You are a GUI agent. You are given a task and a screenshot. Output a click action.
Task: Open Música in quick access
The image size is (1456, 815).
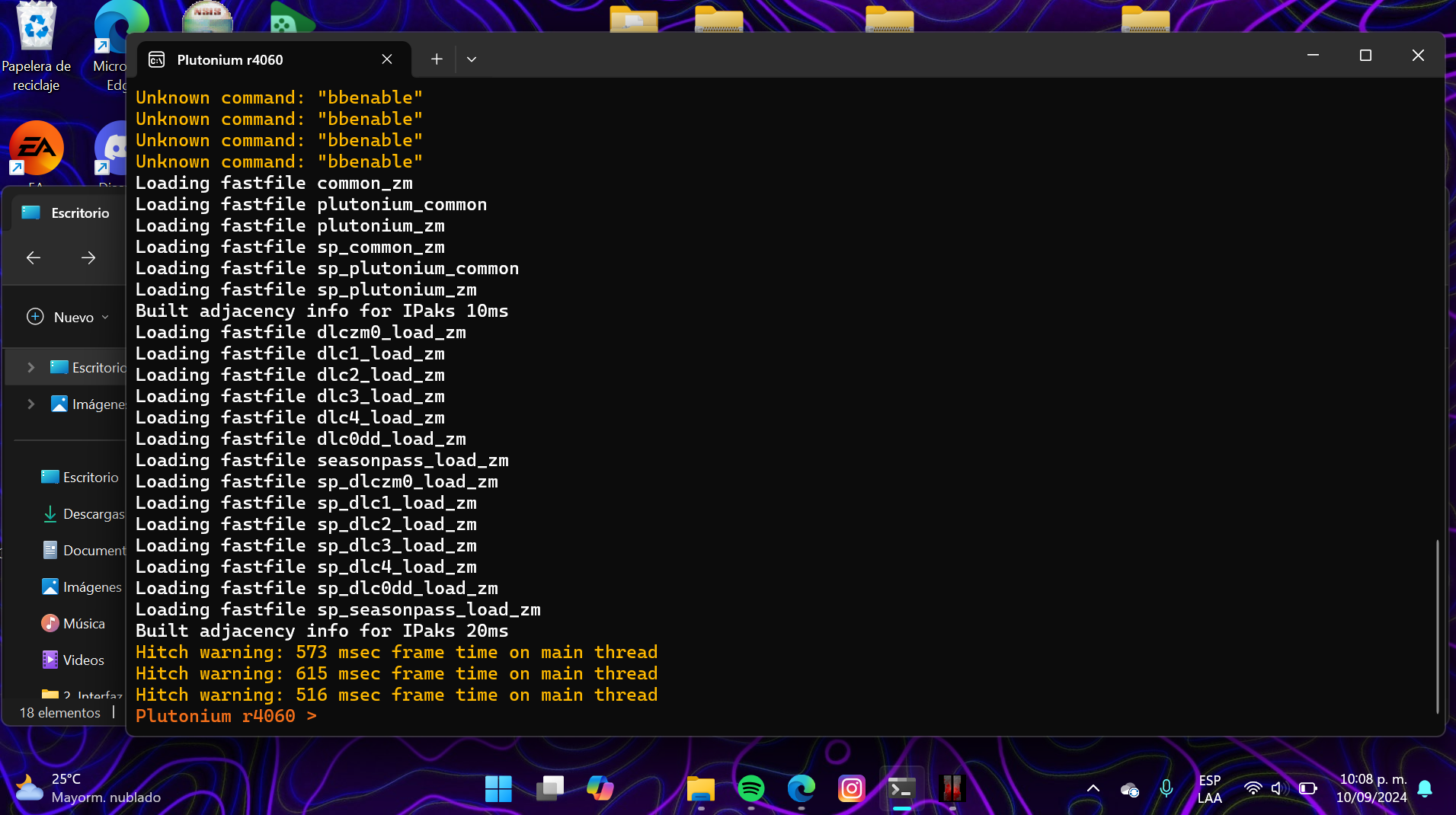coord(73,624)
